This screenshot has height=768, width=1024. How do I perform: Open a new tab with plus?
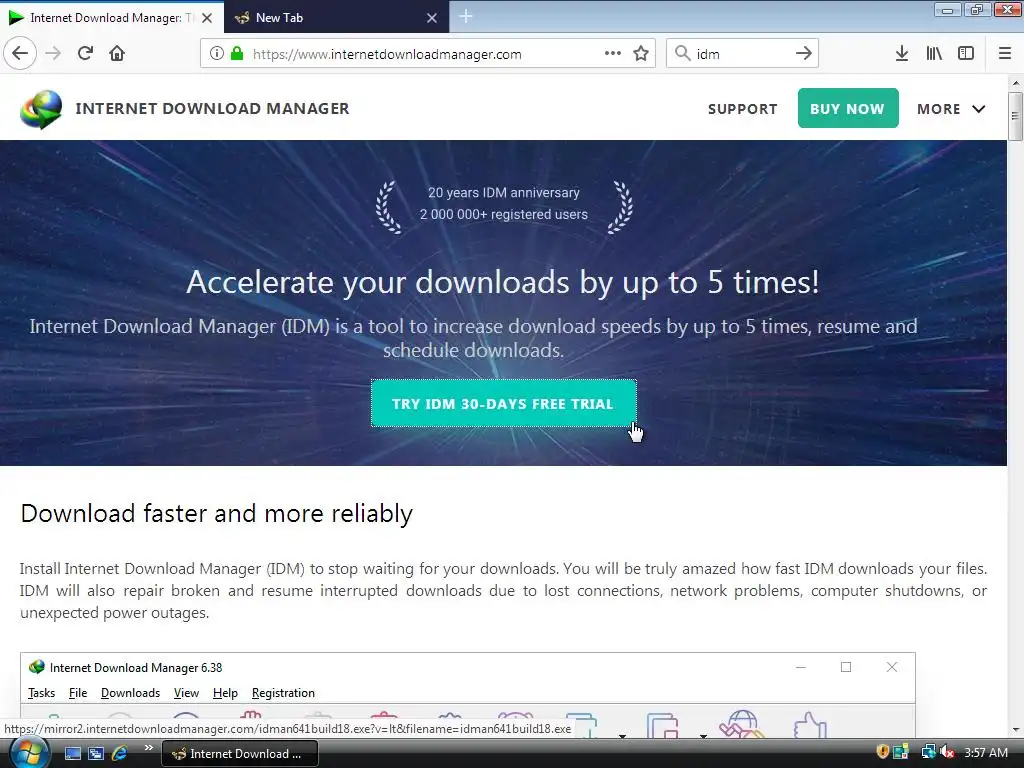(466, 16)
